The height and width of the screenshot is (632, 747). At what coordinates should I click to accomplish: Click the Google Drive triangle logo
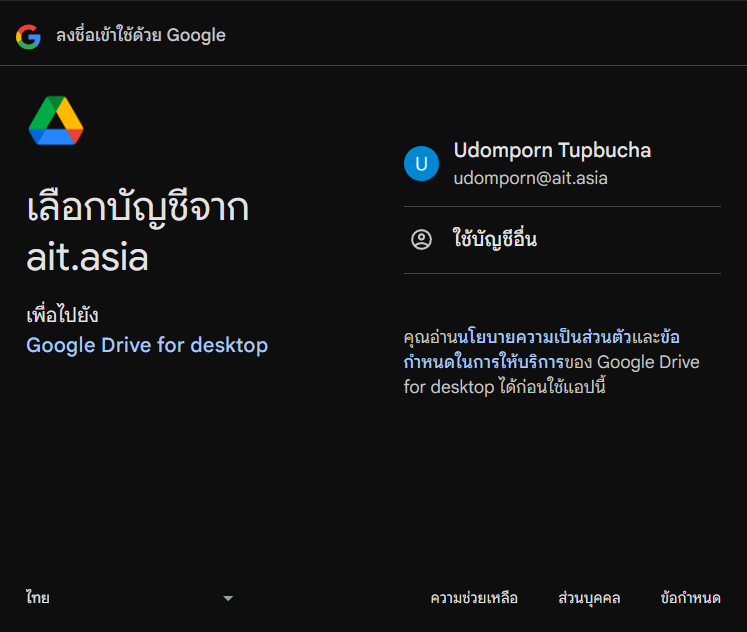click(x=56, y=122)
